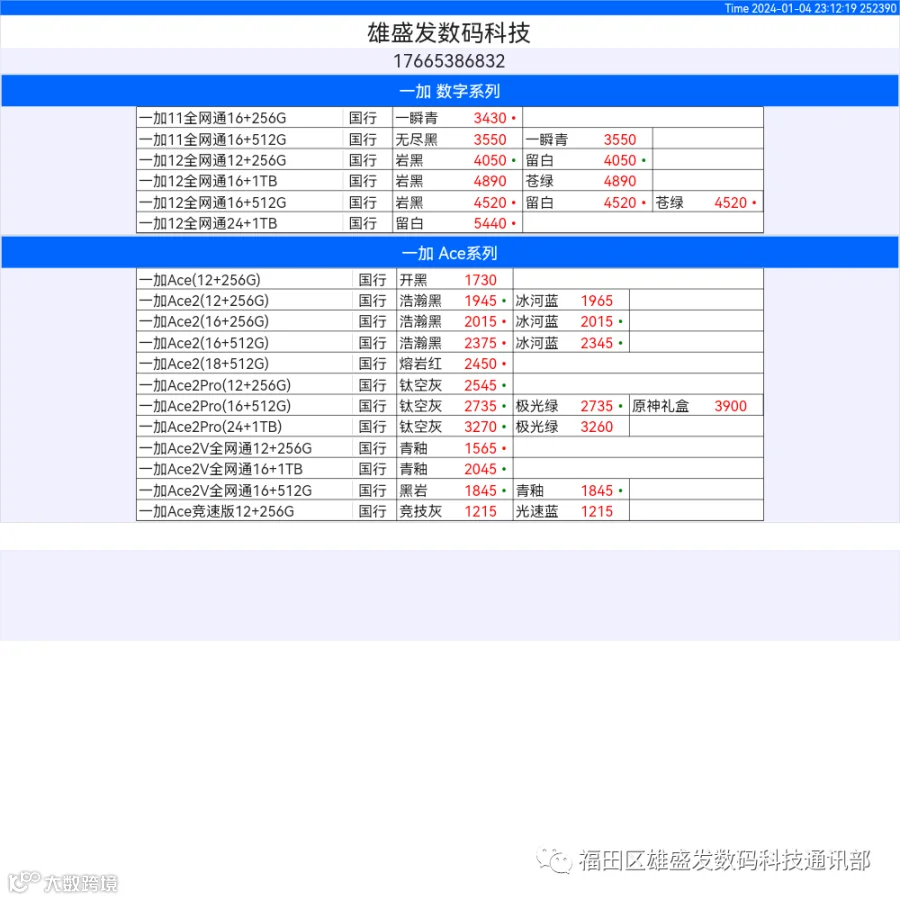
Task: Choose model 一加Ace2(16+512G)
Action: click(204, 343)
